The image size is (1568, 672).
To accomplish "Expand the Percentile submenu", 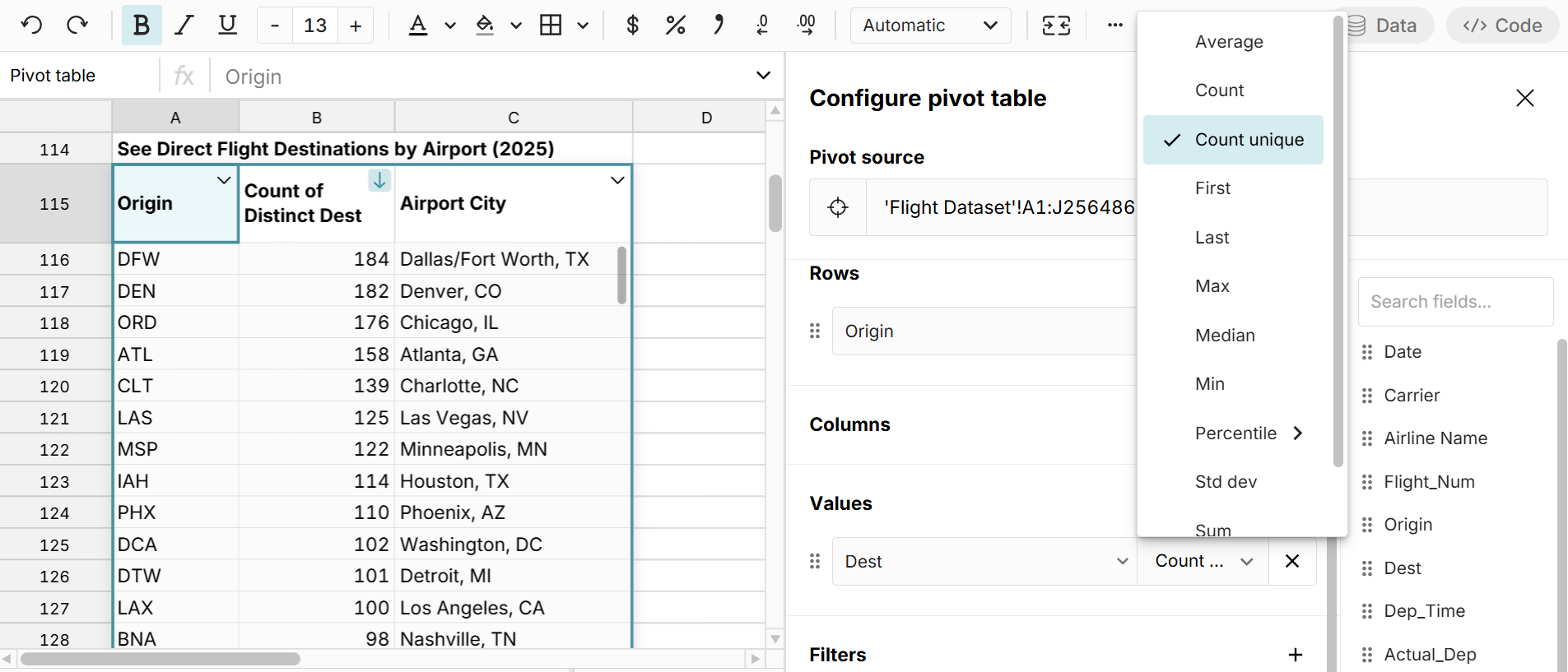I will click(1248, 433).
